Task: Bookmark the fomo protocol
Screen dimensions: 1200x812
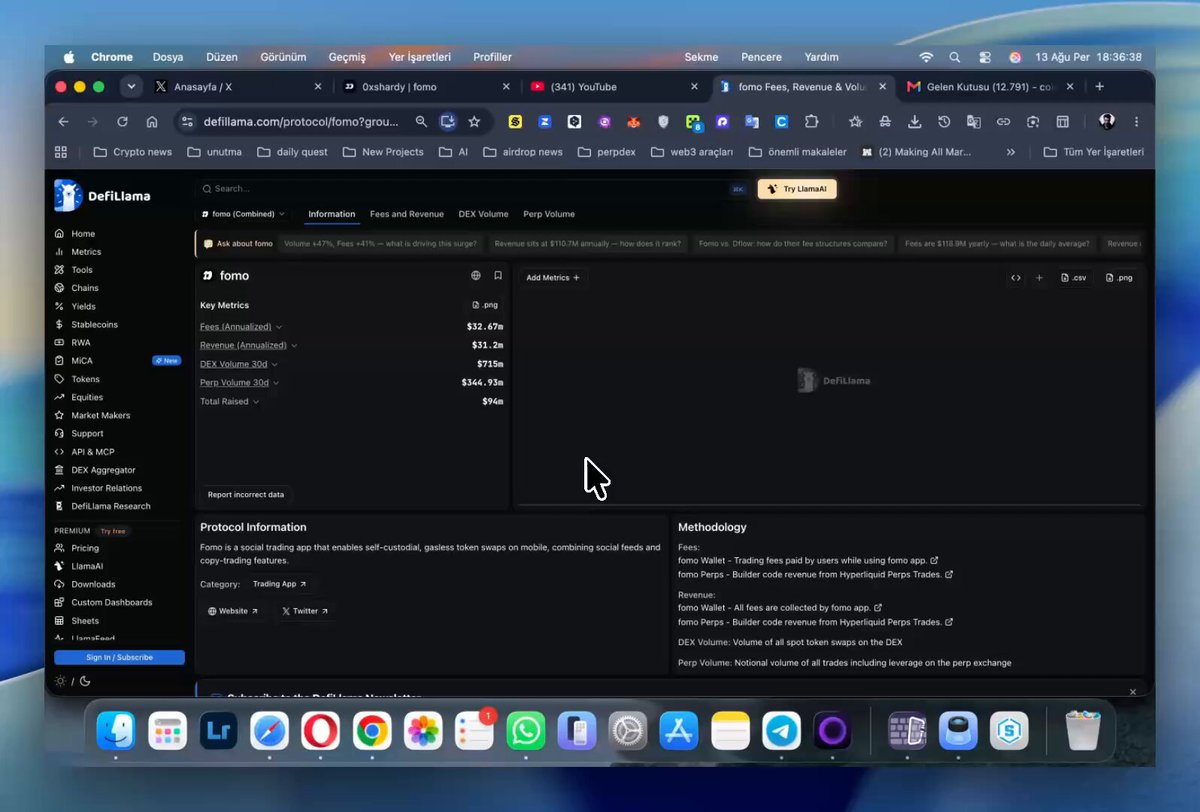Action: click(498, 276)
